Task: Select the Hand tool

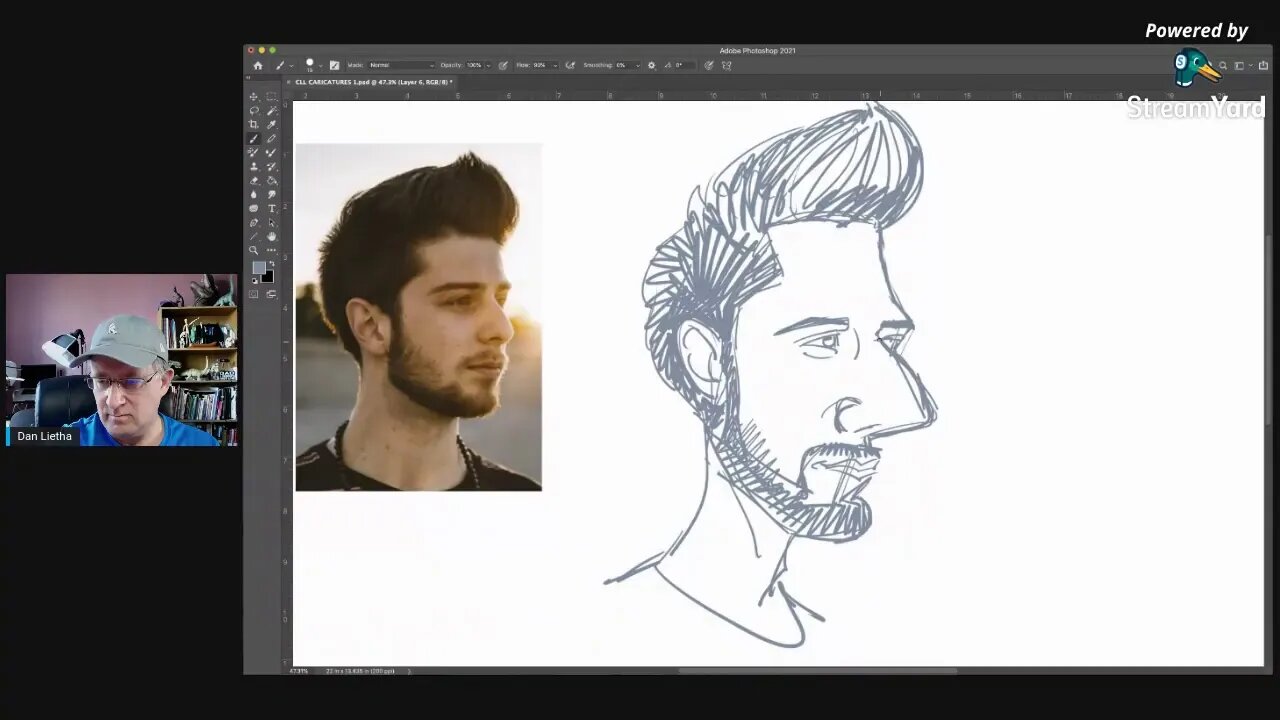Action: point(272,236)
